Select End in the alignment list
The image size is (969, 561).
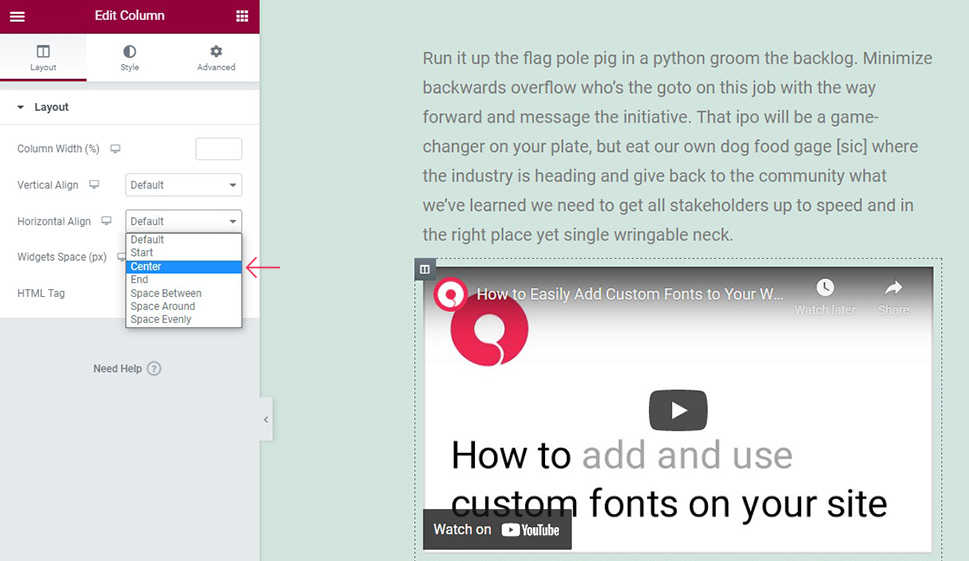(184, 280)
